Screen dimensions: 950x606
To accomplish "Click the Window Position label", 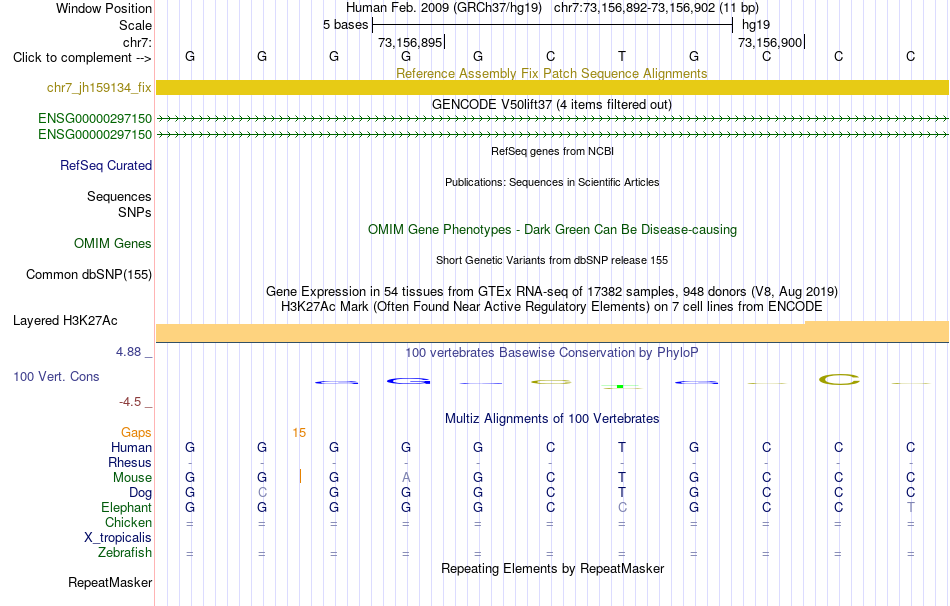I will point(104,8).
